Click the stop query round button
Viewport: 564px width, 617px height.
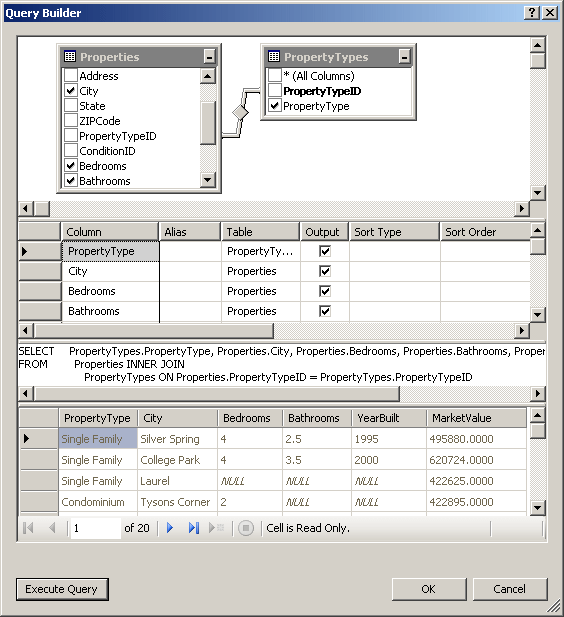tap(246, 528)
